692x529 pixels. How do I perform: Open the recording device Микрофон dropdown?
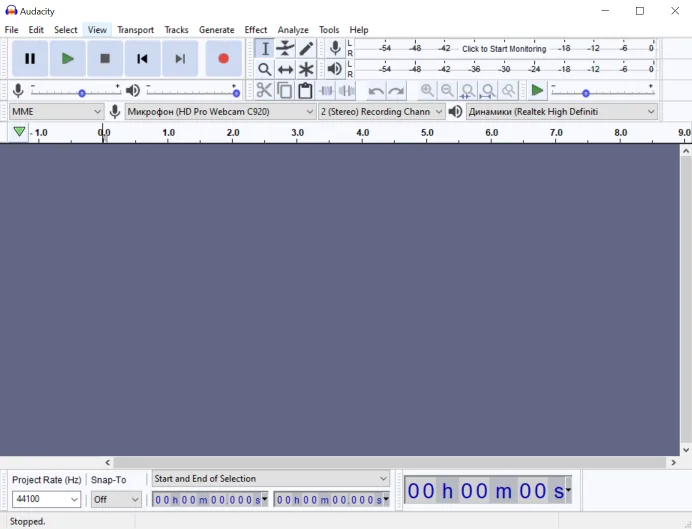[x=220, y=112]
